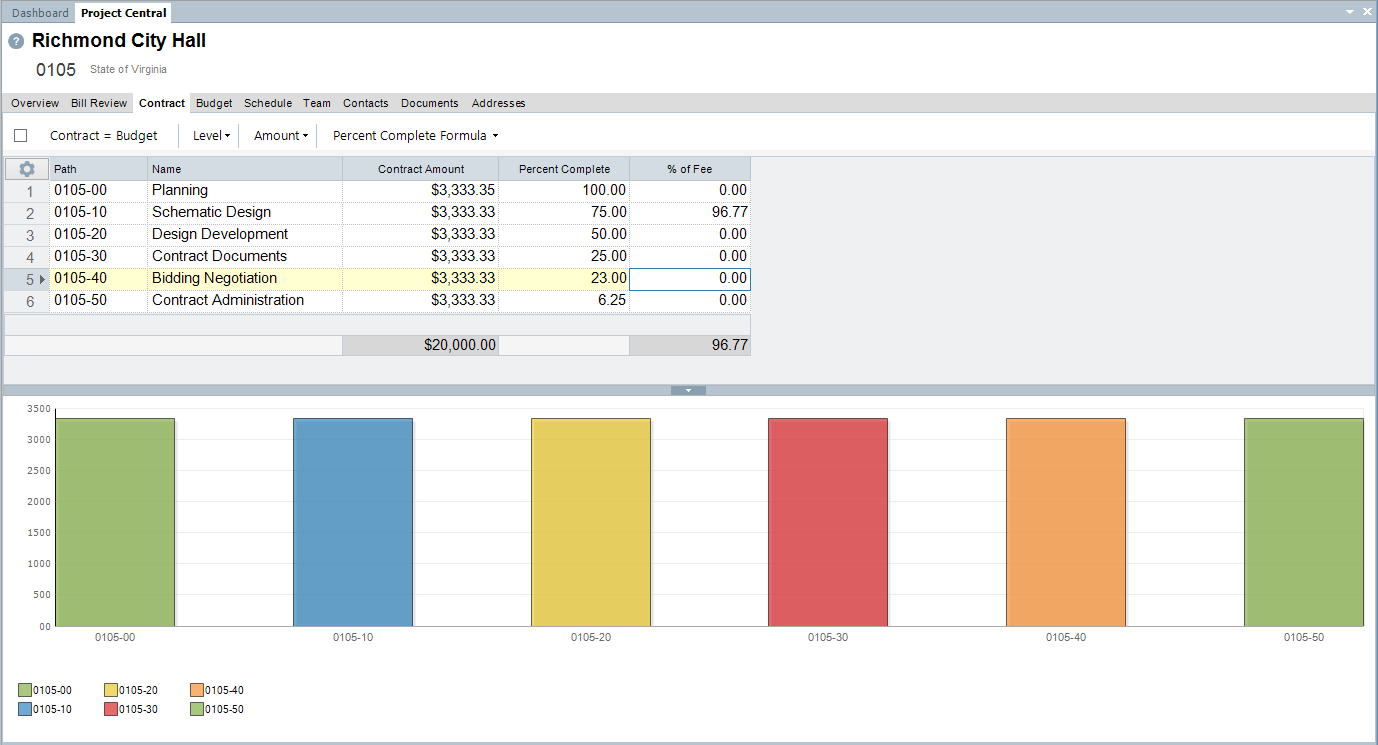Click path cell 0105-50
The height and width of the screenshot is (745, 1378).
coord(99,301)
